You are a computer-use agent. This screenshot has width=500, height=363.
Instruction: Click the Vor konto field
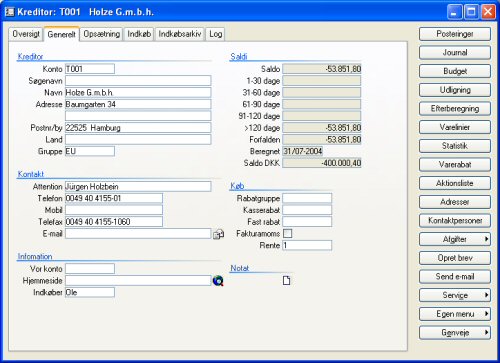click(90, 268)
